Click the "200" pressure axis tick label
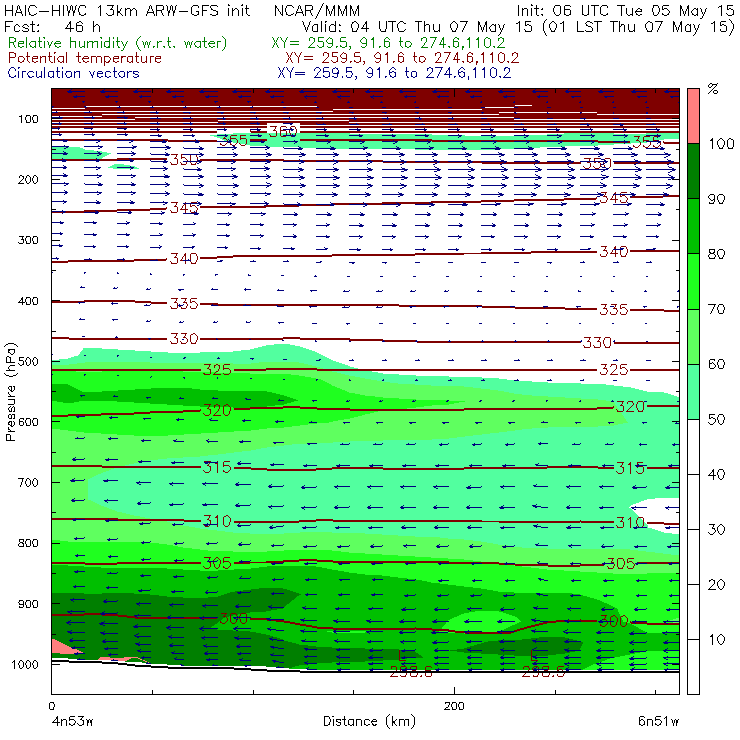This screenshot has height=740, width=740. tap(28, 179)
